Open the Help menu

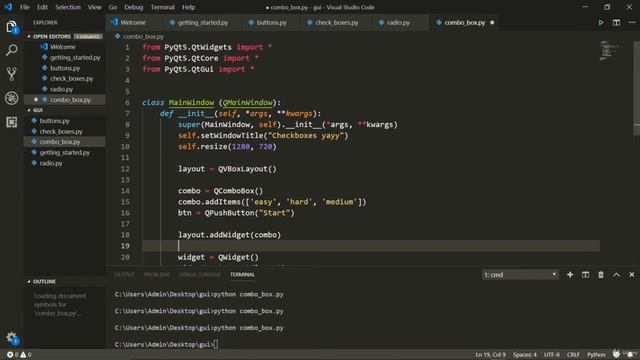[x=189, y=7]
